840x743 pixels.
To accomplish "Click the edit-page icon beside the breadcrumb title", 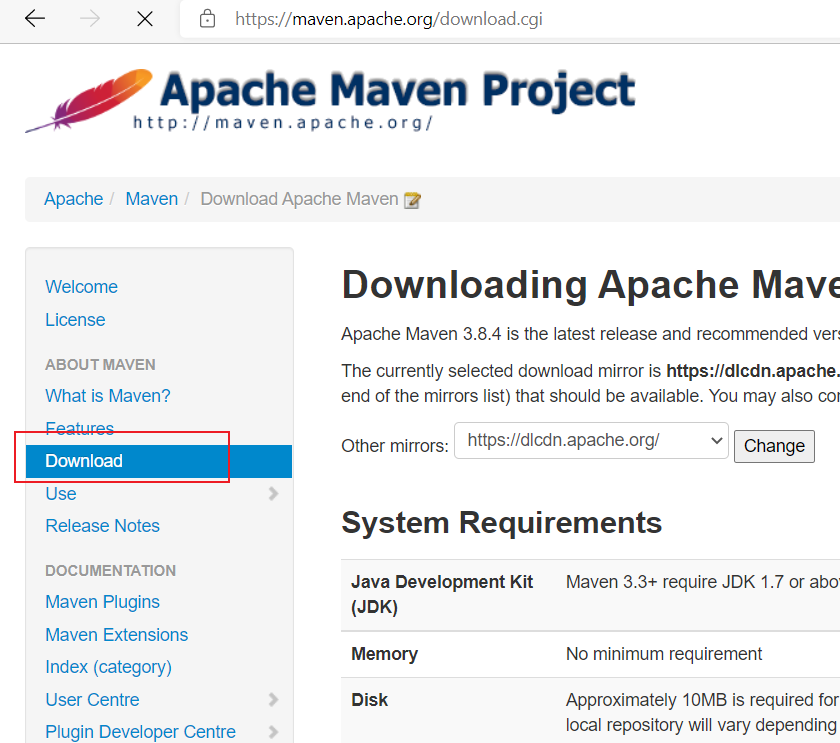I will coord(412,199).
